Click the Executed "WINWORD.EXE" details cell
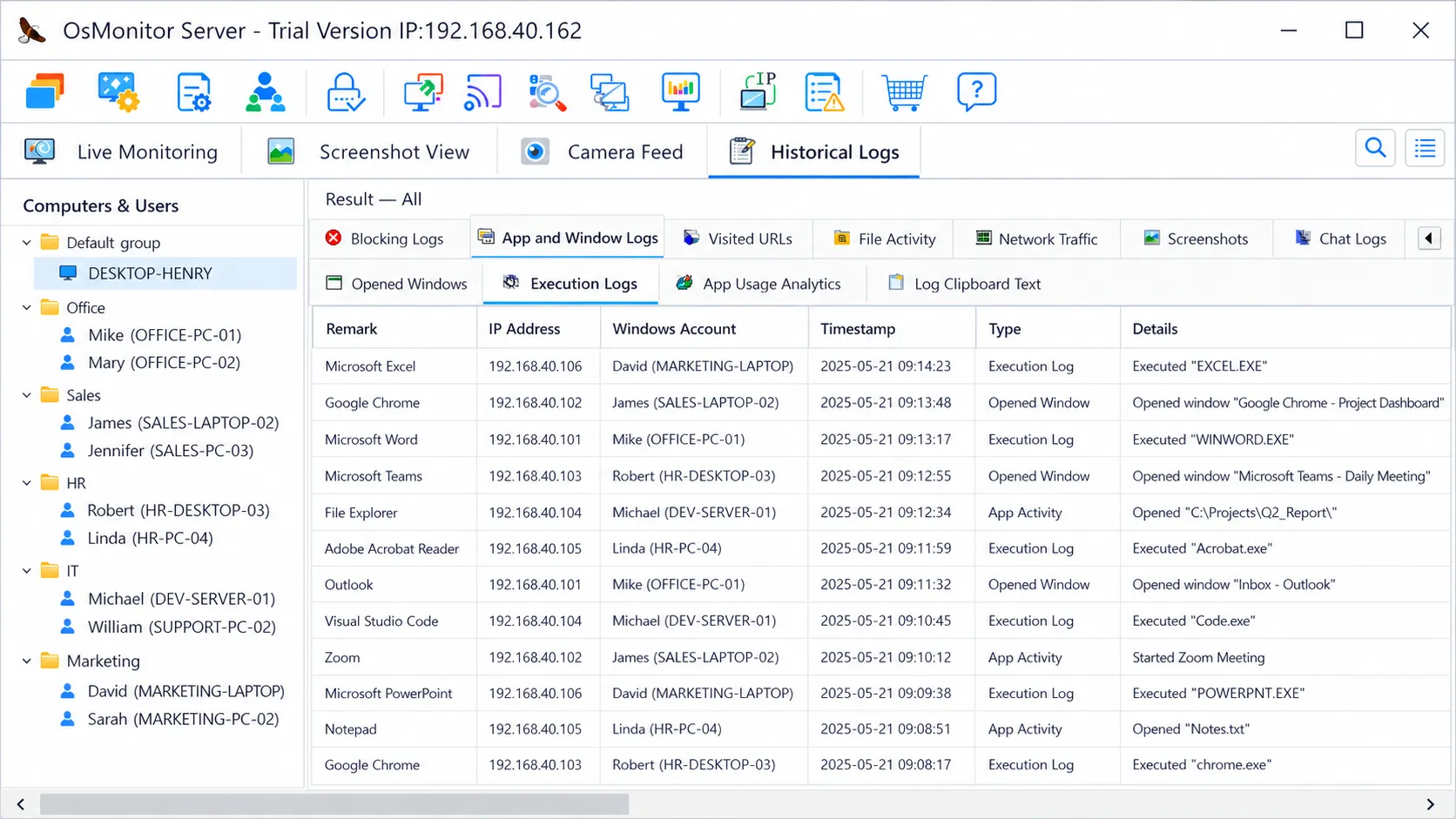Viewport: 1456px width, 819px height. (1285, 440)
